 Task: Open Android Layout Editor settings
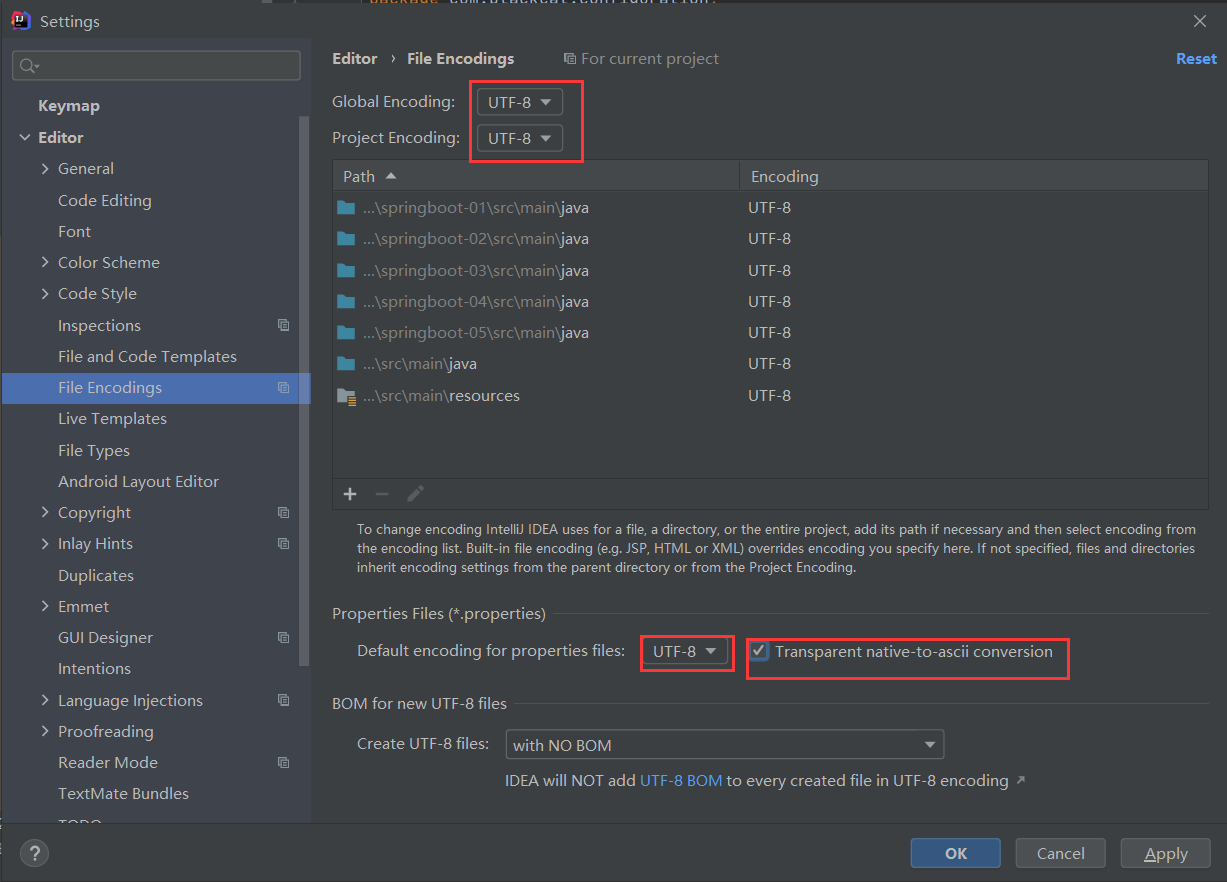tap(138, 481)
